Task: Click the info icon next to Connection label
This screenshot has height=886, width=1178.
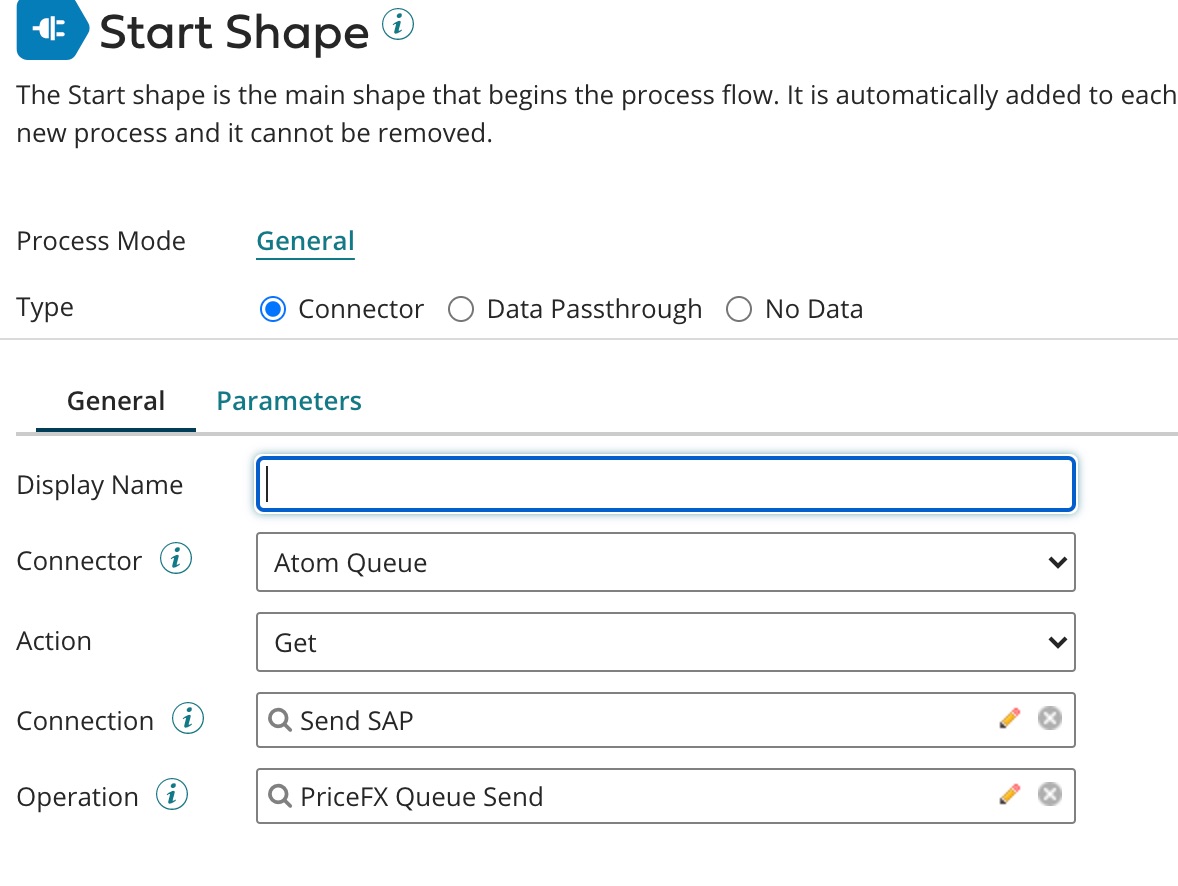Action: [x=188, y=719]
